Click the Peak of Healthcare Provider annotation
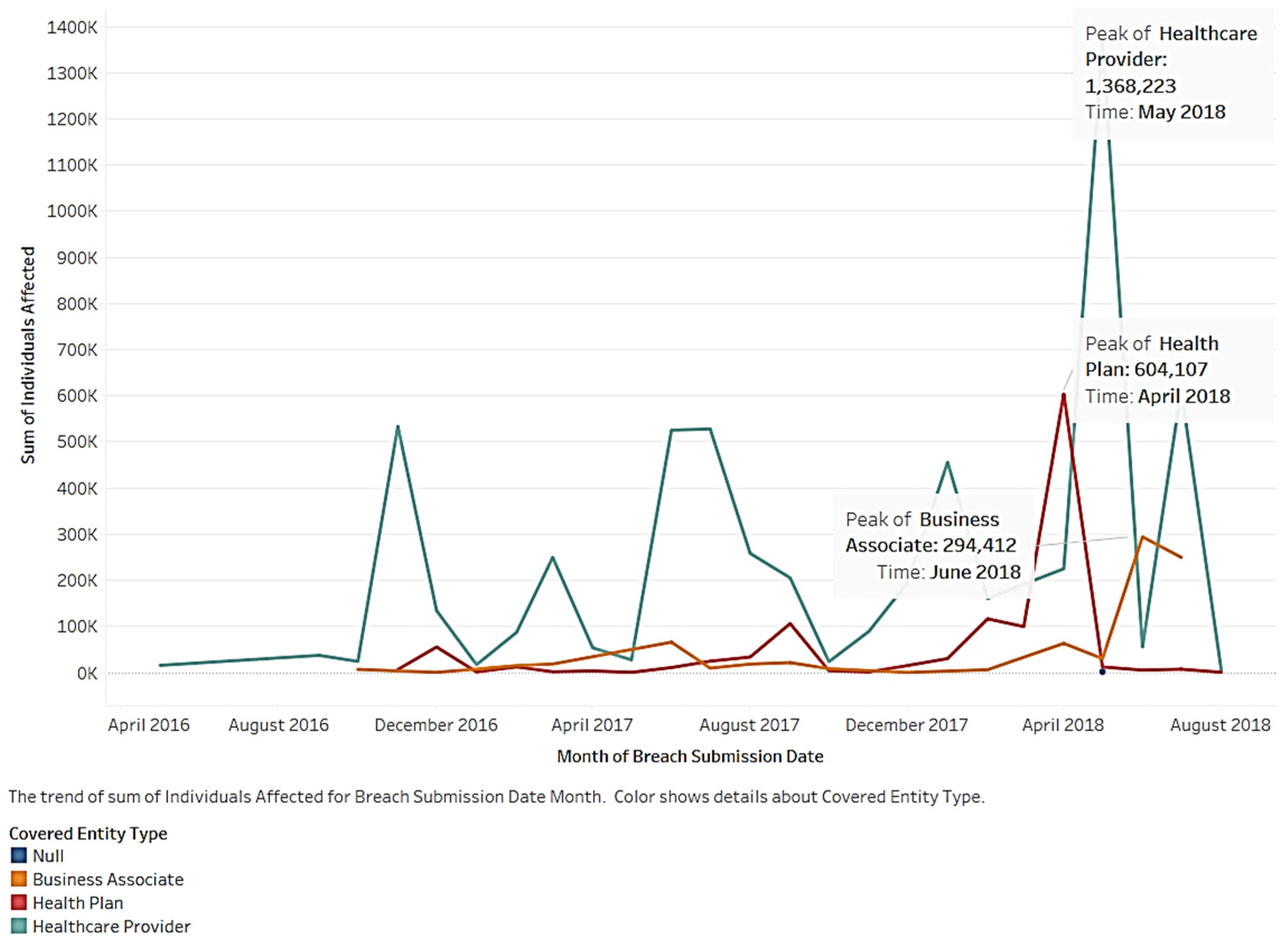Screen dimensions: 1288x945 coord(1171,72)
